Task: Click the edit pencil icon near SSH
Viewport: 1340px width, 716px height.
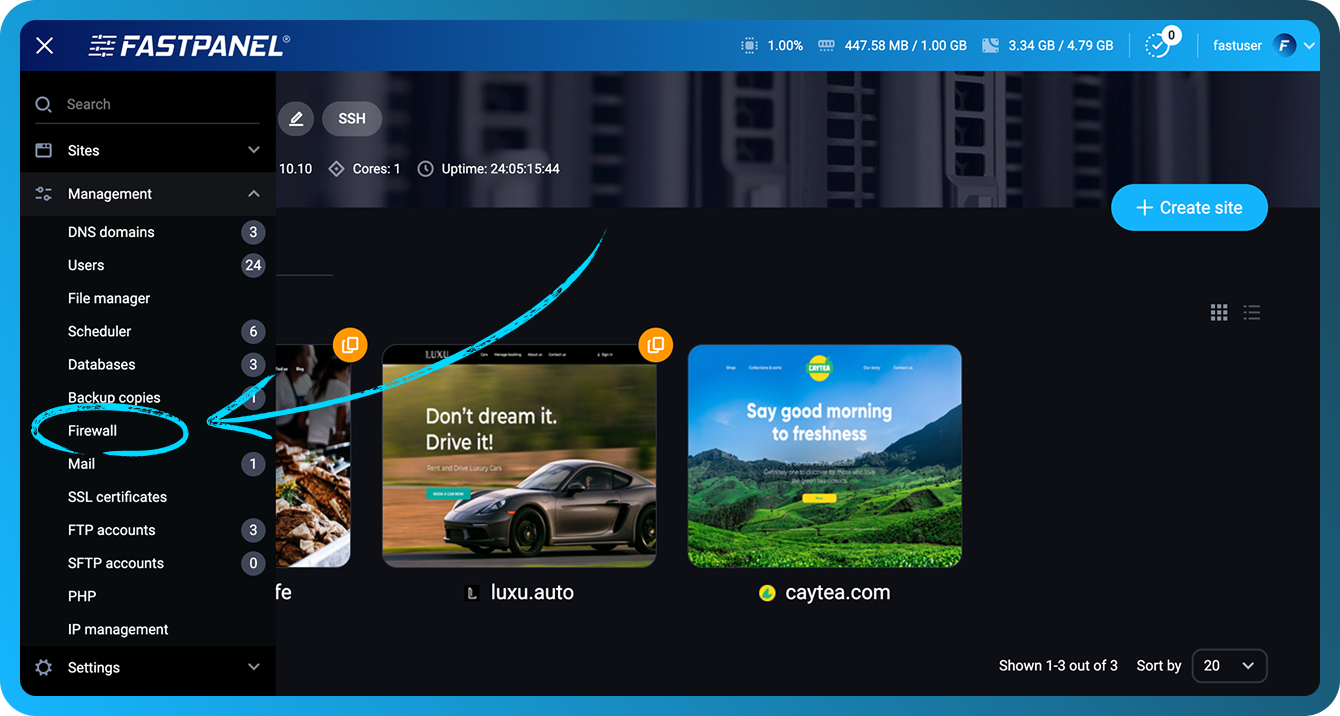Action: 296,118
